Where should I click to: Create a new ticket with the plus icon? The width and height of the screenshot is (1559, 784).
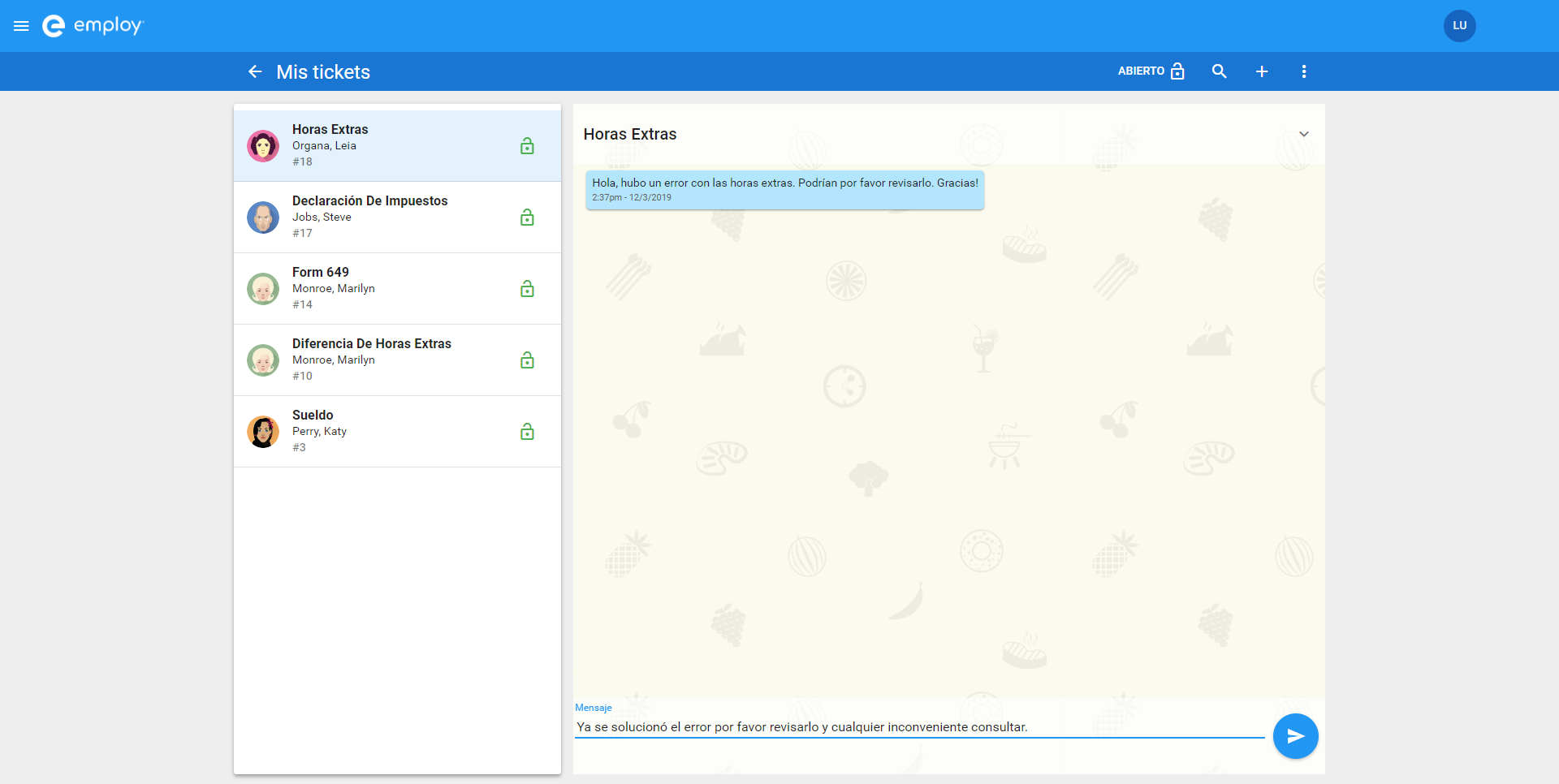point(1262,71)
